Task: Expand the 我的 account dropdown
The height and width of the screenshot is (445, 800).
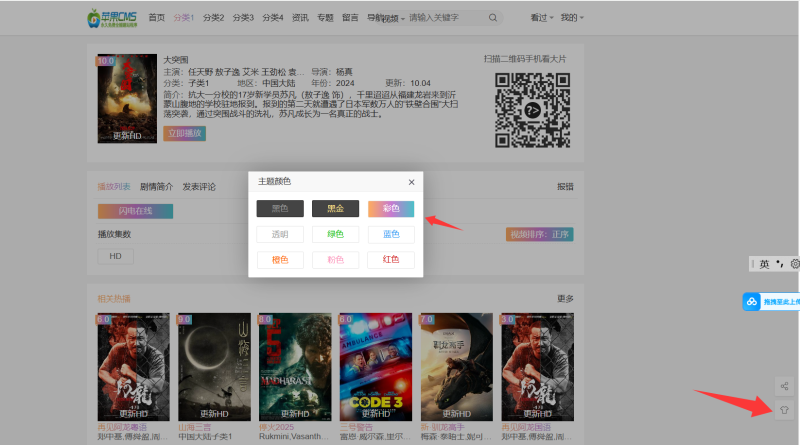Action: pyautogui.click(x=572, y=18)
